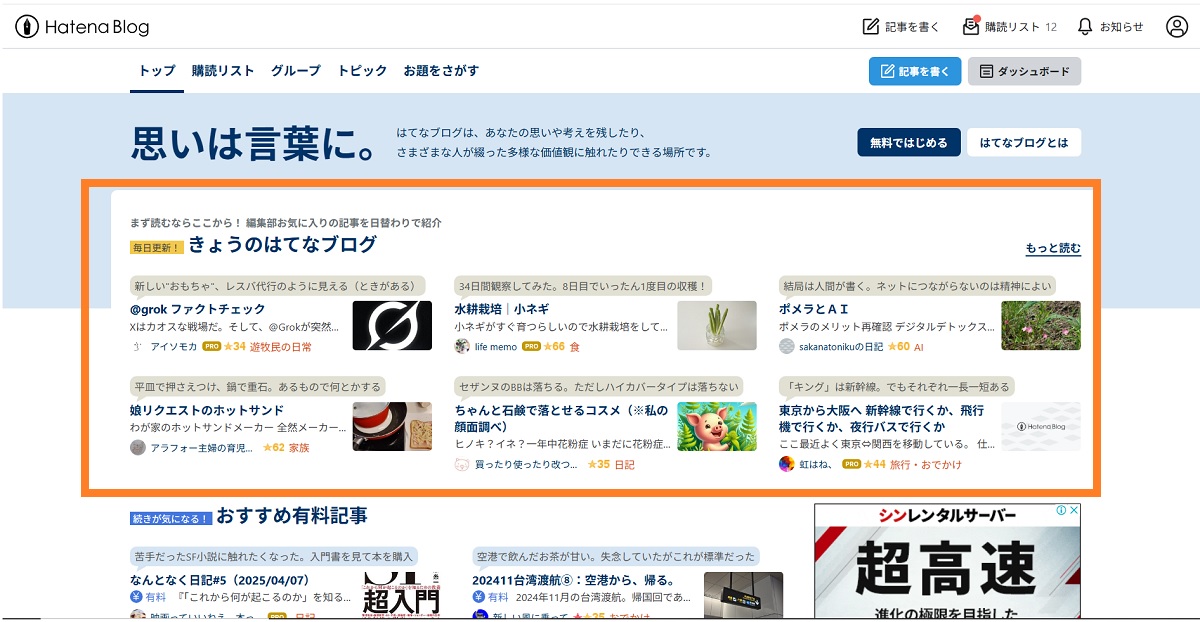The image size is (1200, 622).
Task: Open the user account avatar menu
Action: click(1176, 27)
